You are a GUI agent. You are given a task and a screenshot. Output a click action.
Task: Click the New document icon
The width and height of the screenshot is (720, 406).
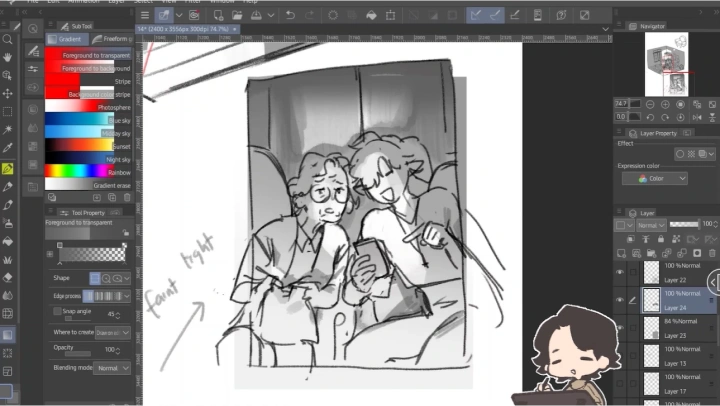click(218, 15)
